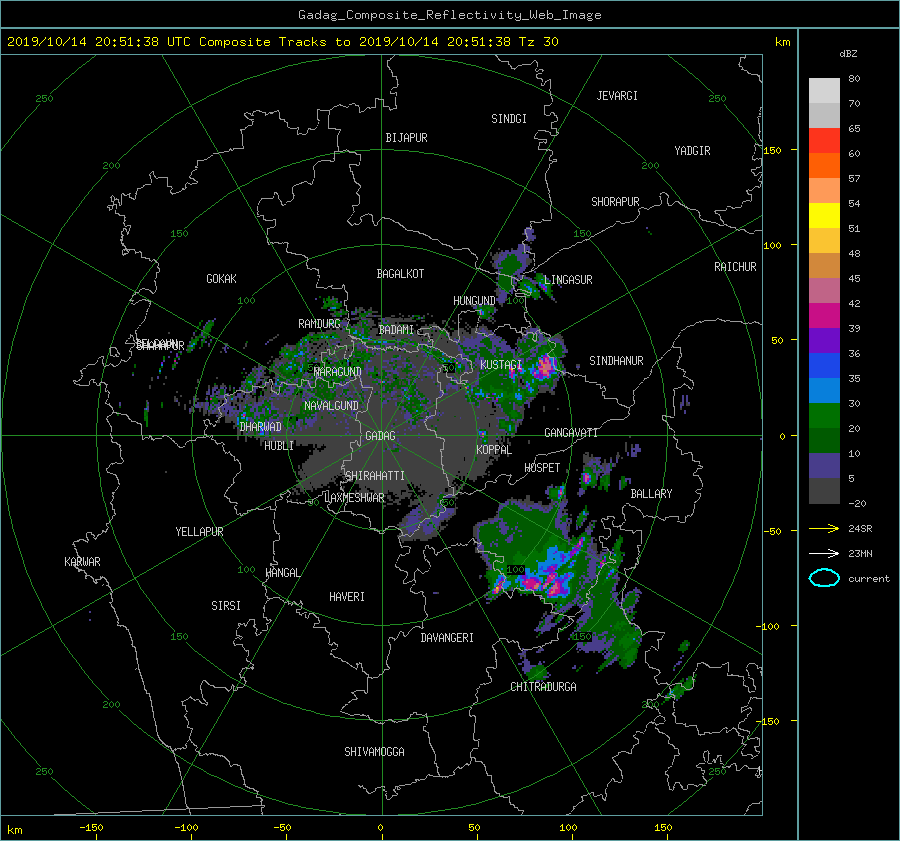
Task: Click the BAGALKOT city label
Action: point(400,274)
